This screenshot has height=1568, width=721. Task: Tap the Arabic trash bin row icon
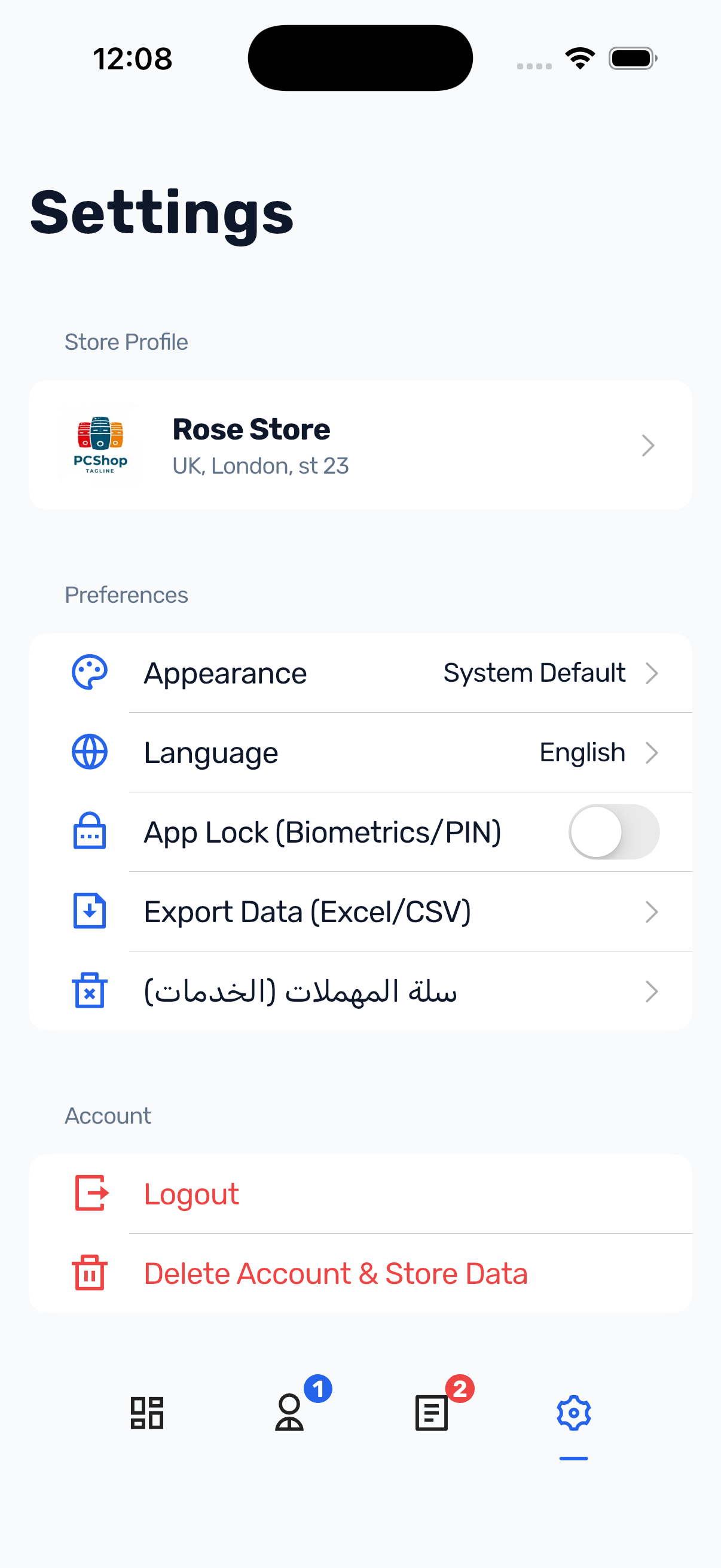[x=90, y=991]
